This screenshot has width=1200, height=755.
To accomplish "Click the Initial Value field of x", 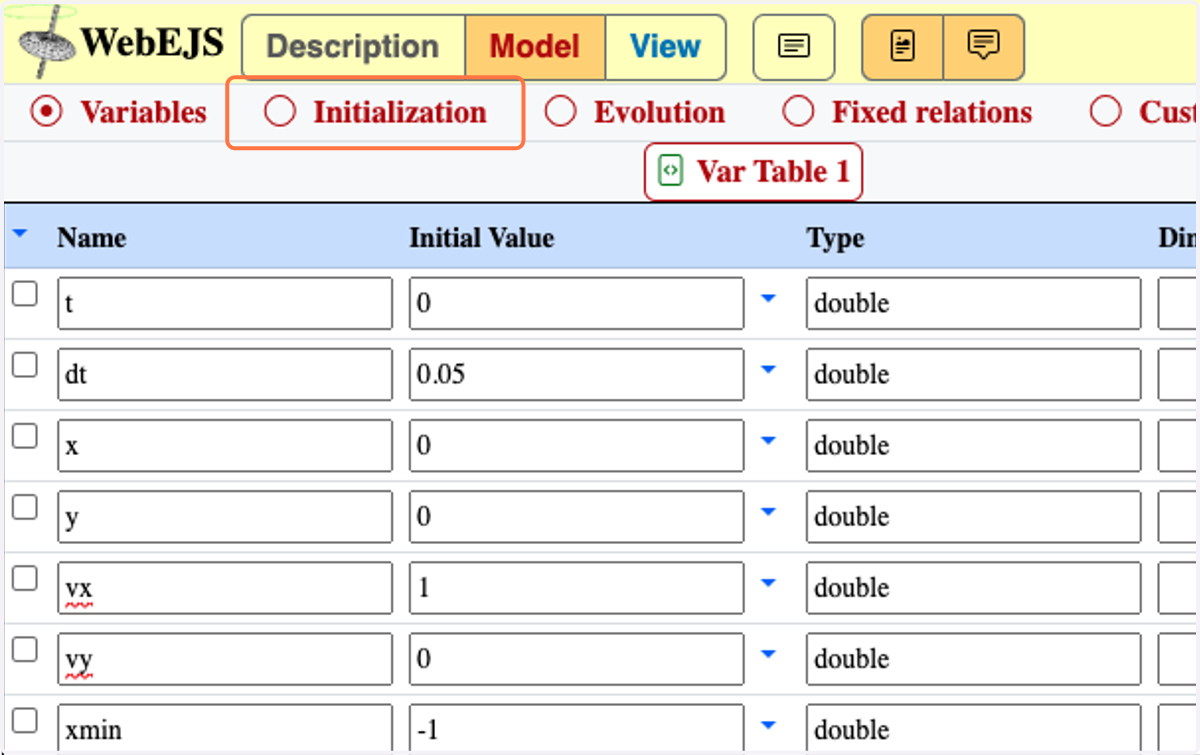I will point(577,445).
